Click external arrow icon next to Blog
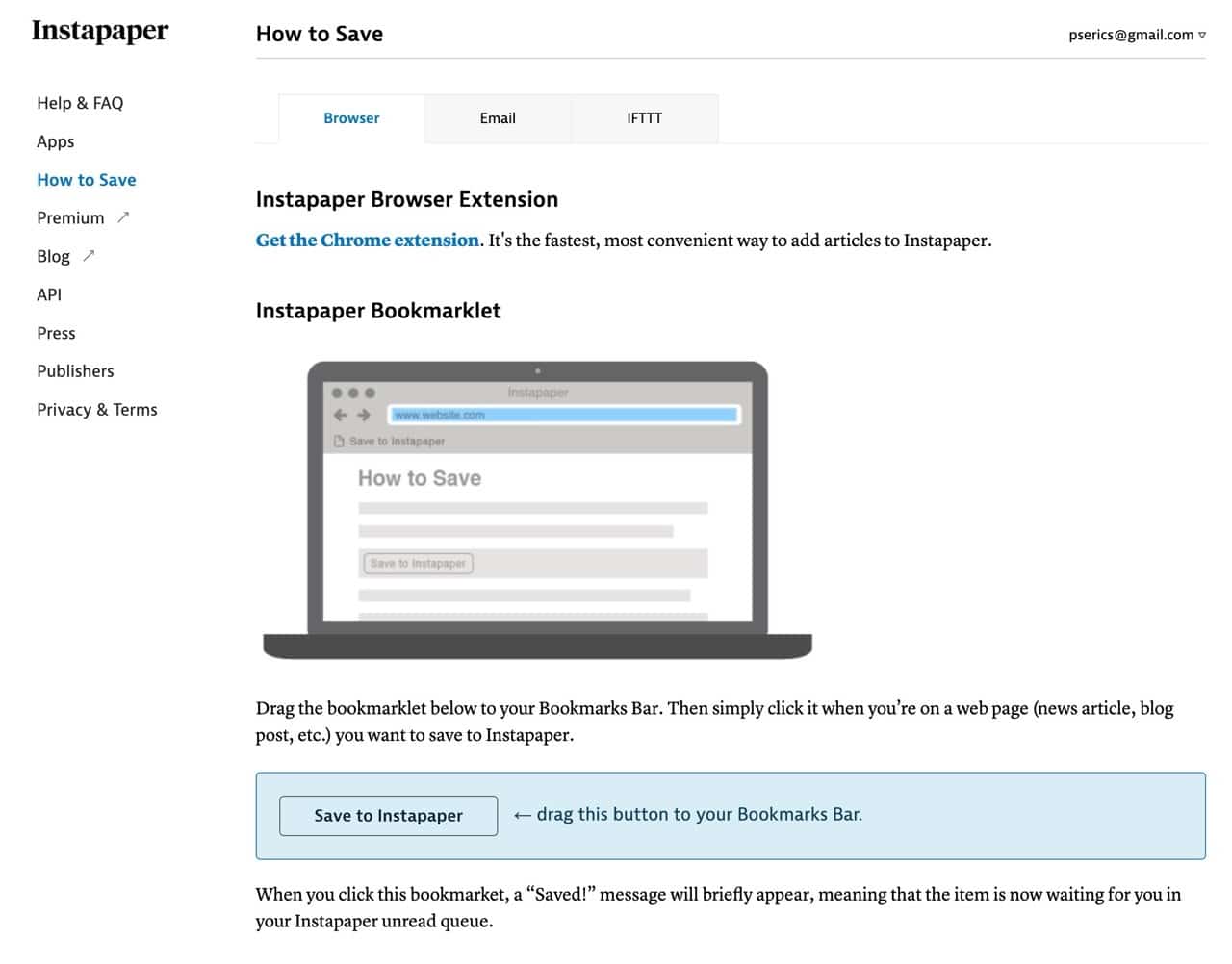 click(x=90, y=256)
